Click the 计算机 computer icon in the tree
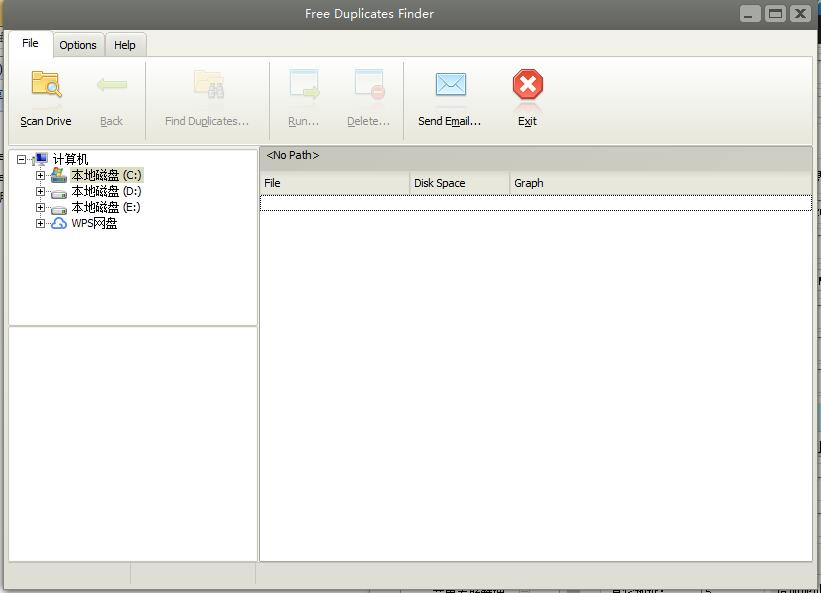Viewport: 821px width, 593px height. click(40, 158)
